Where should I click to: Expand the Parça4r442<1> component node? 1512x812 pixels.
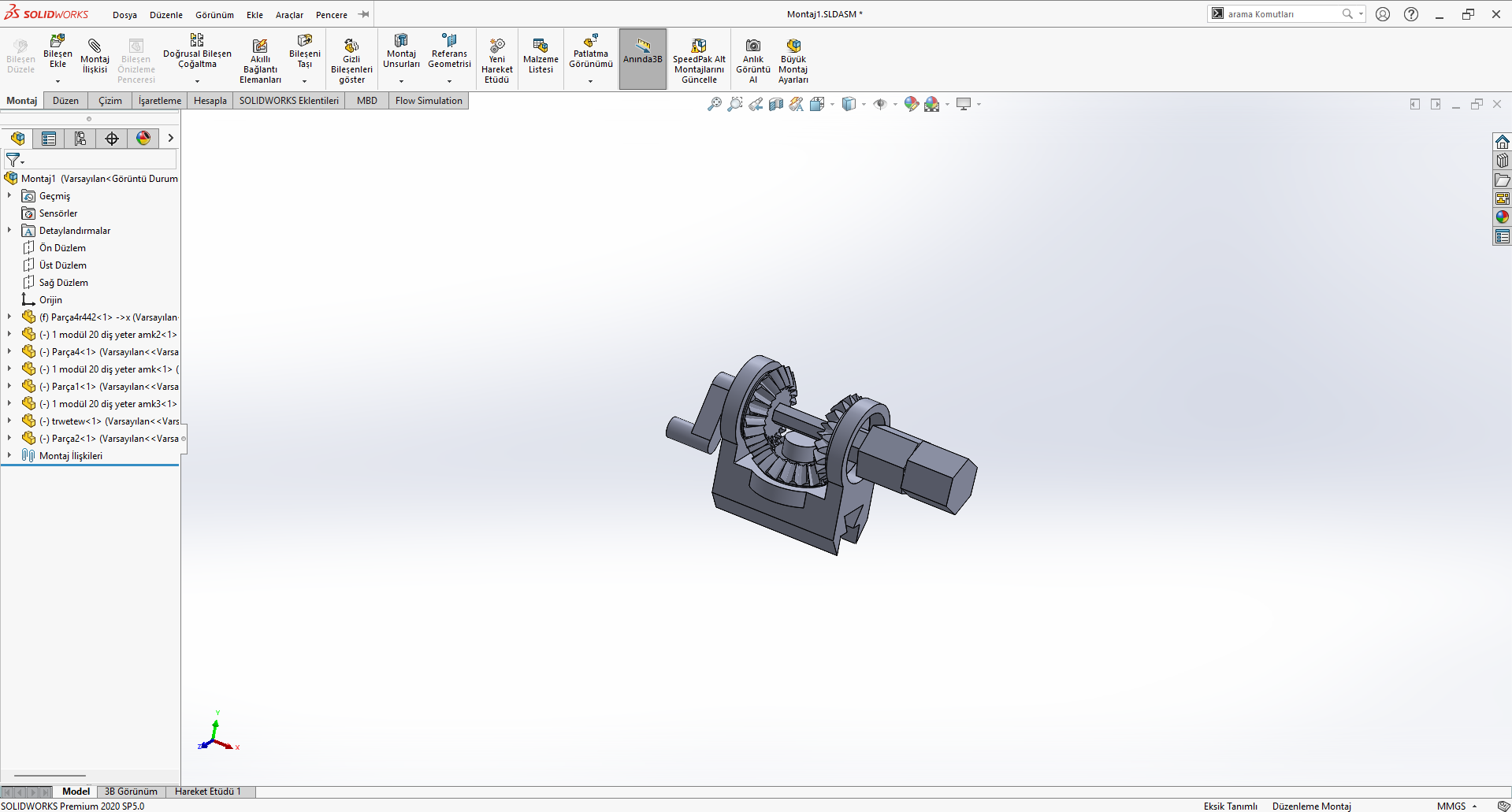(9, 317)
